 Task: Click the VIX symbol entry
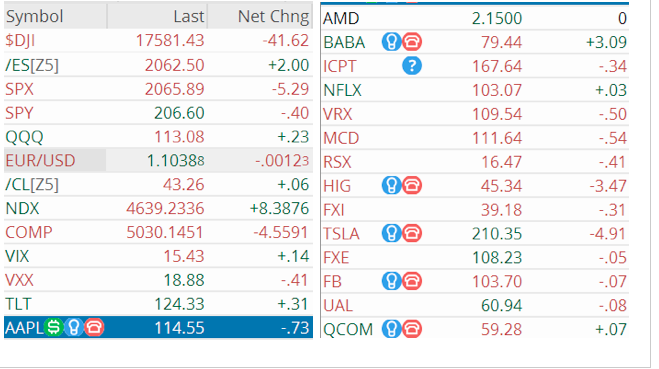(17, 256)
